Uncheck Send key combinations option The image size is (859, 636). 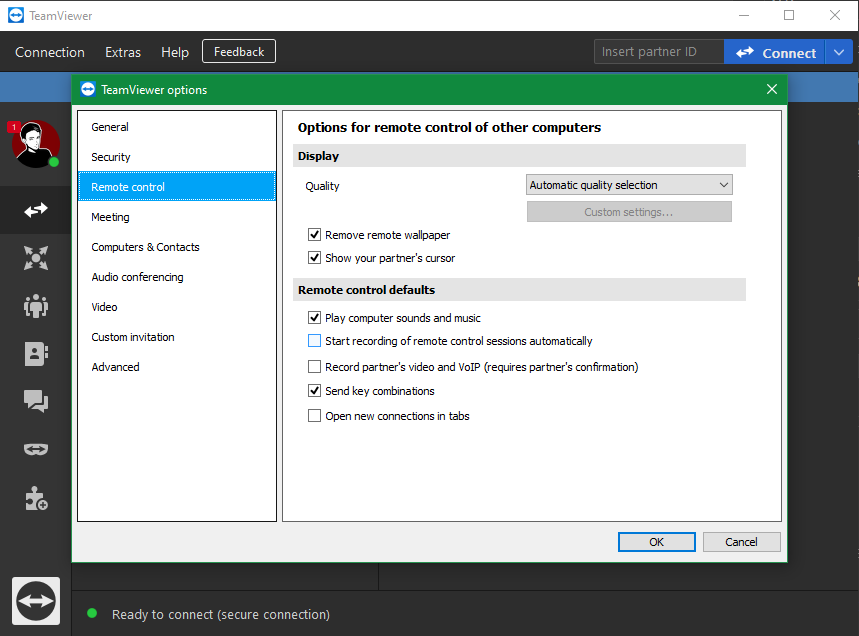coord(314,390)
